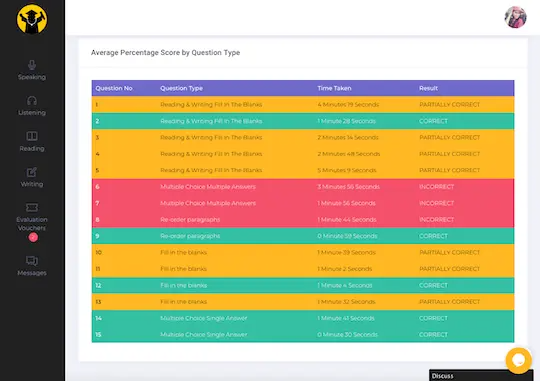This screenshot has height=381, width=540.
Task: Open the Discuss chat bar
Action: coord(481,375)
